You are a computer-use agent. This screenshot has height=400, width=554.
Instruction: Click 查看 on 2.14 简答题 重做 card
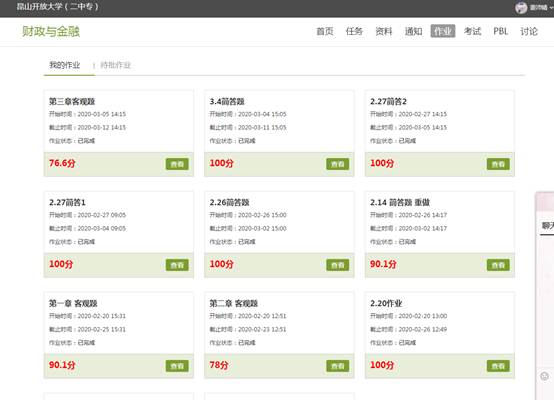pos(498,265)
